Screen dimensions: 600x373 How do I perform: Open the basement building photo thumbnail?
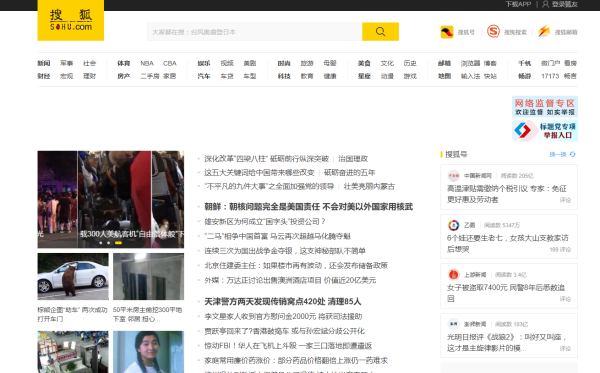tap(148, 277)
